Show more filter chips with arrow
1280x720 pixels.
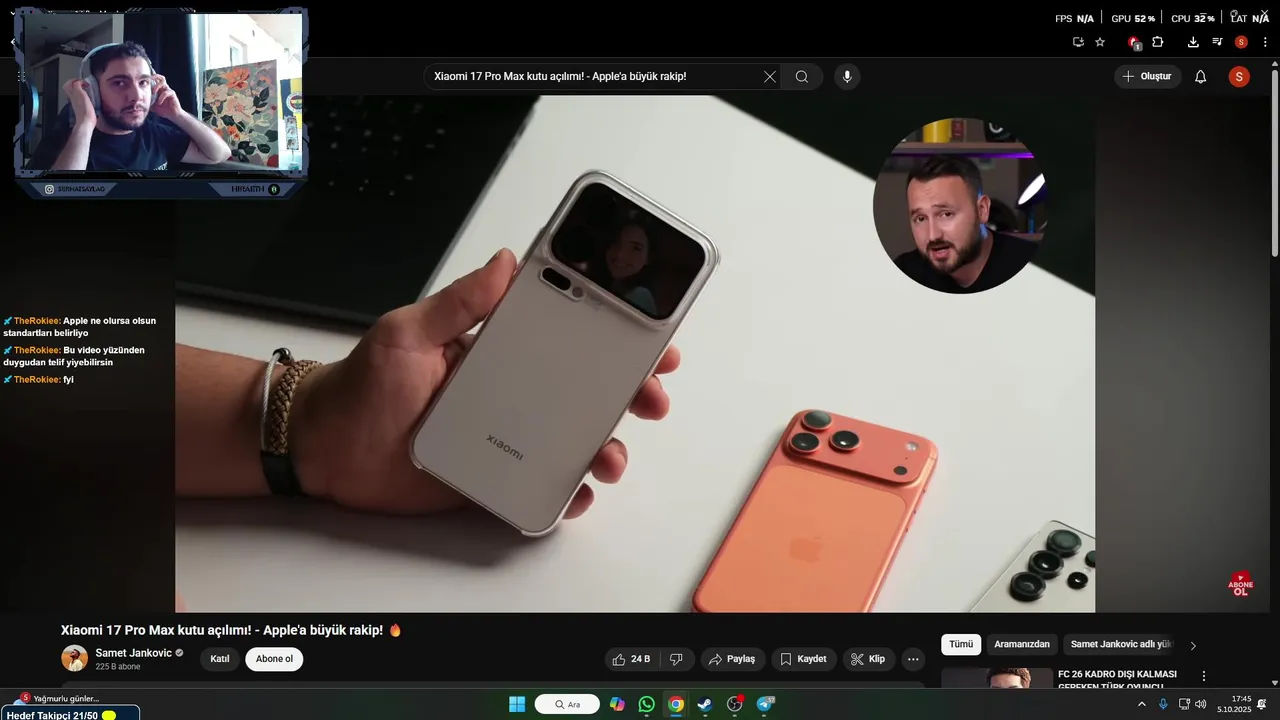1193,646
